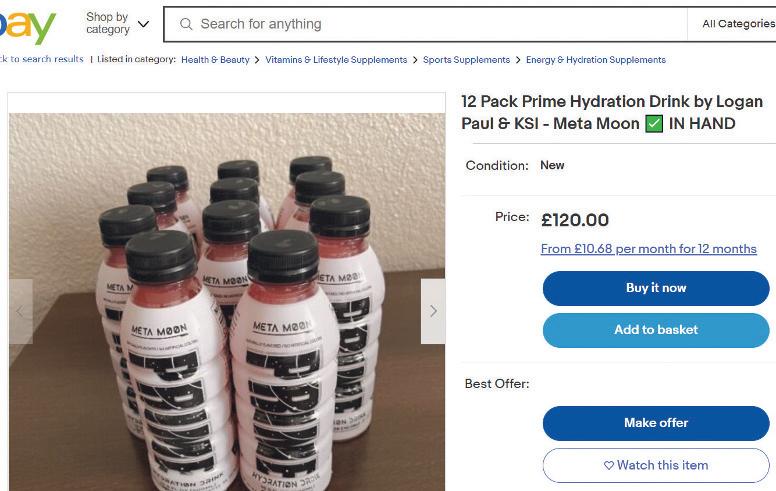Viewport: 776px width, 491px height.
Task: Click the Prime bottles product image
Action: [x=226, y=300]
